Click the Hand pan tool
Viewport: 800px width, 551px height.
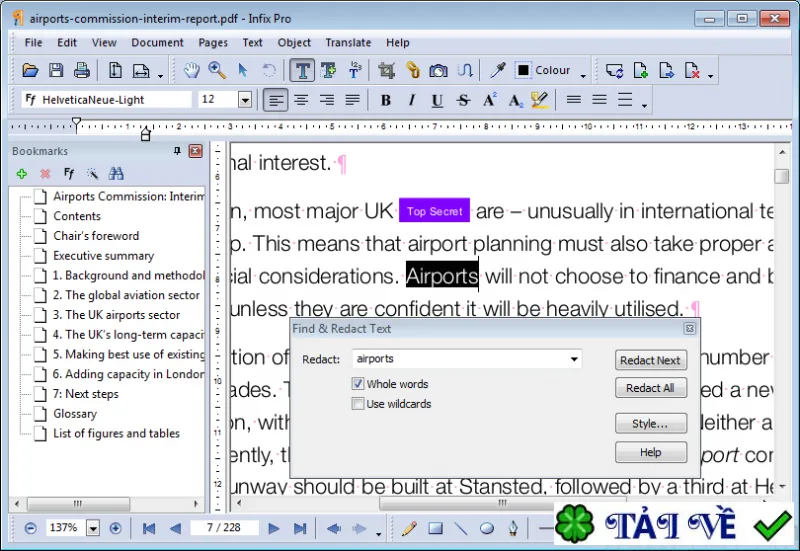[192, 70]
